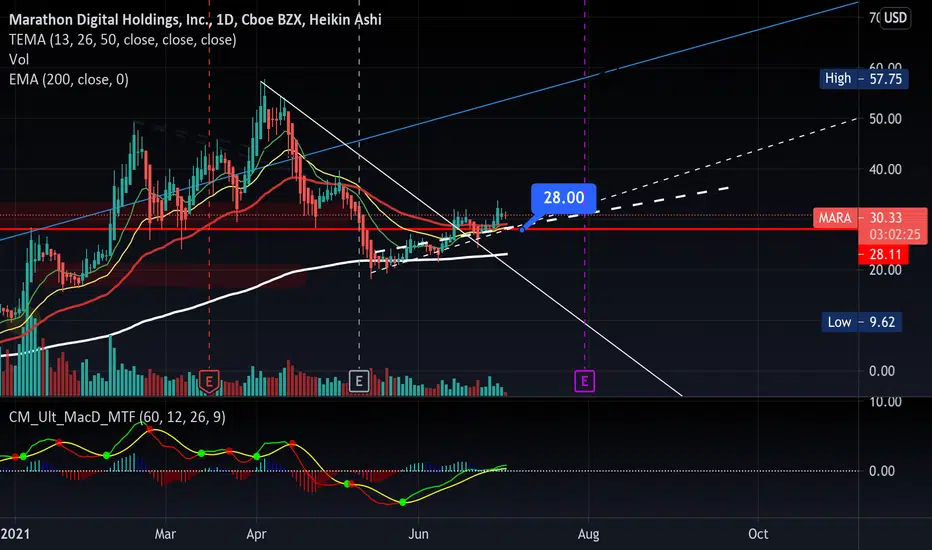Click the MARA 30.33 price tag

(x=870, y=218)
